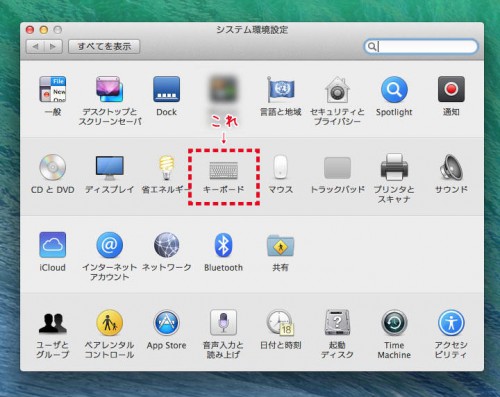Focus the search field in the toolbar
Viewport: 500px width, 397px height.
[421, 46]
